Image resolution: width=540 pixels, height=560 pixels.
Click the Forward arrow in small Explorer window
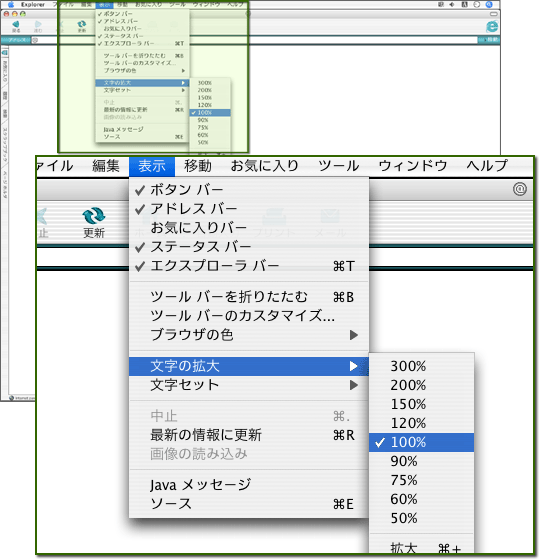pos(38,24)
